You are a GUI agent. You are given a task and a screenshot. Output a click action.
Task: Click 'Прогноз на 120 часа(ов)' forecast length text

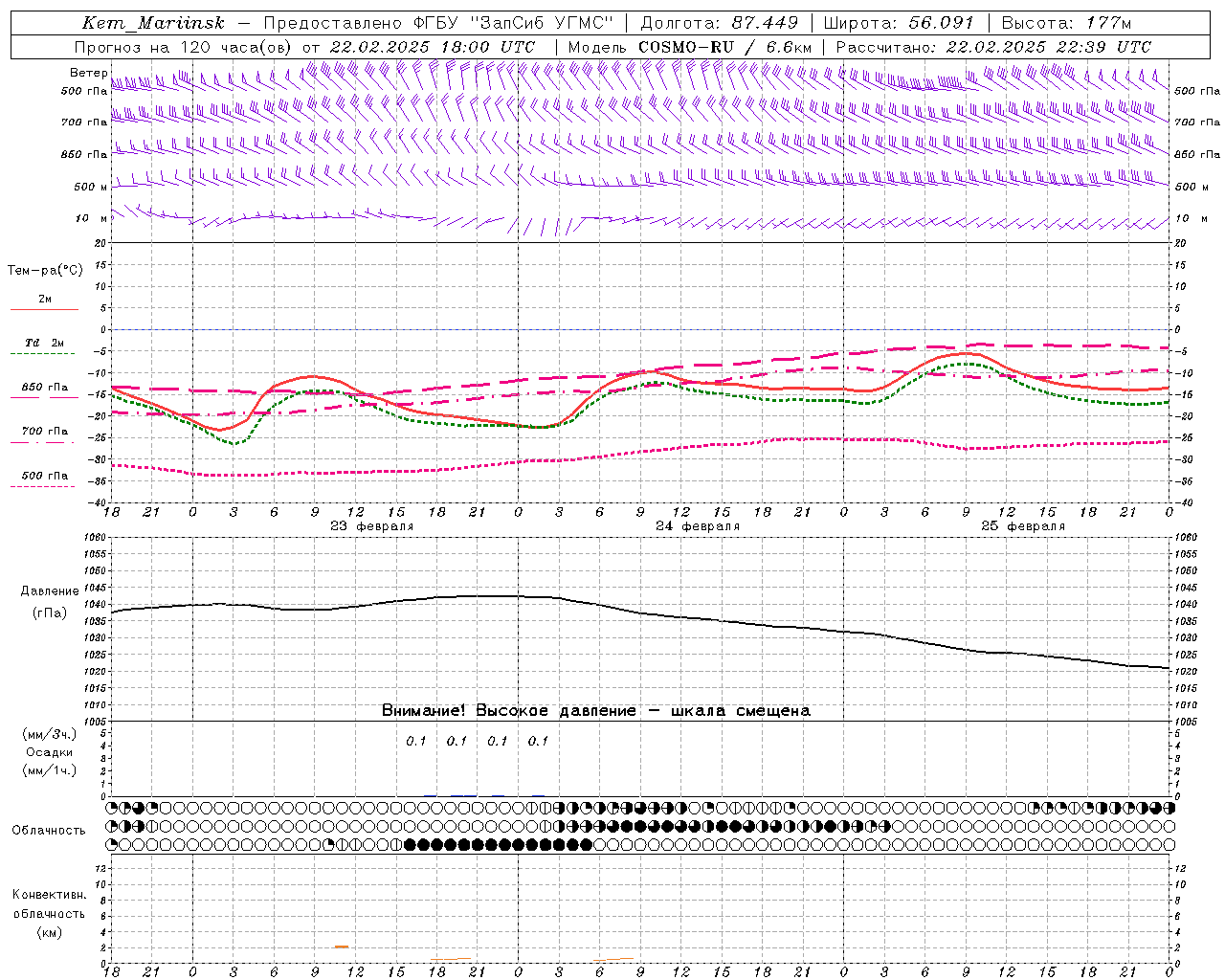tap(185, 47)
